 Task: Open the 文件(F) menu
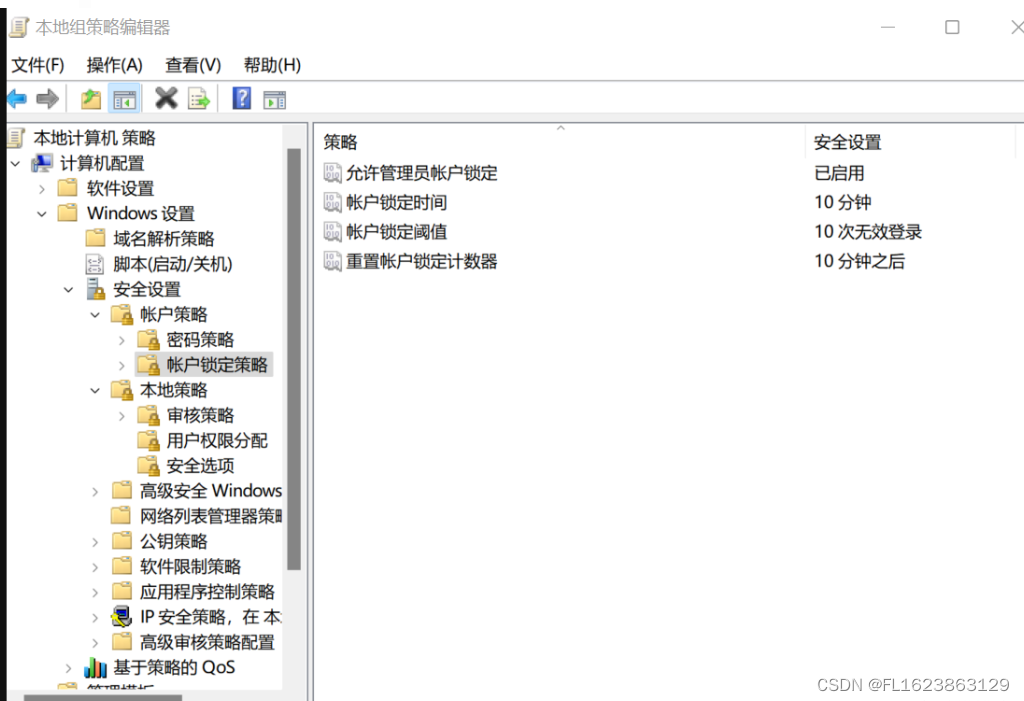coord(38,65)
